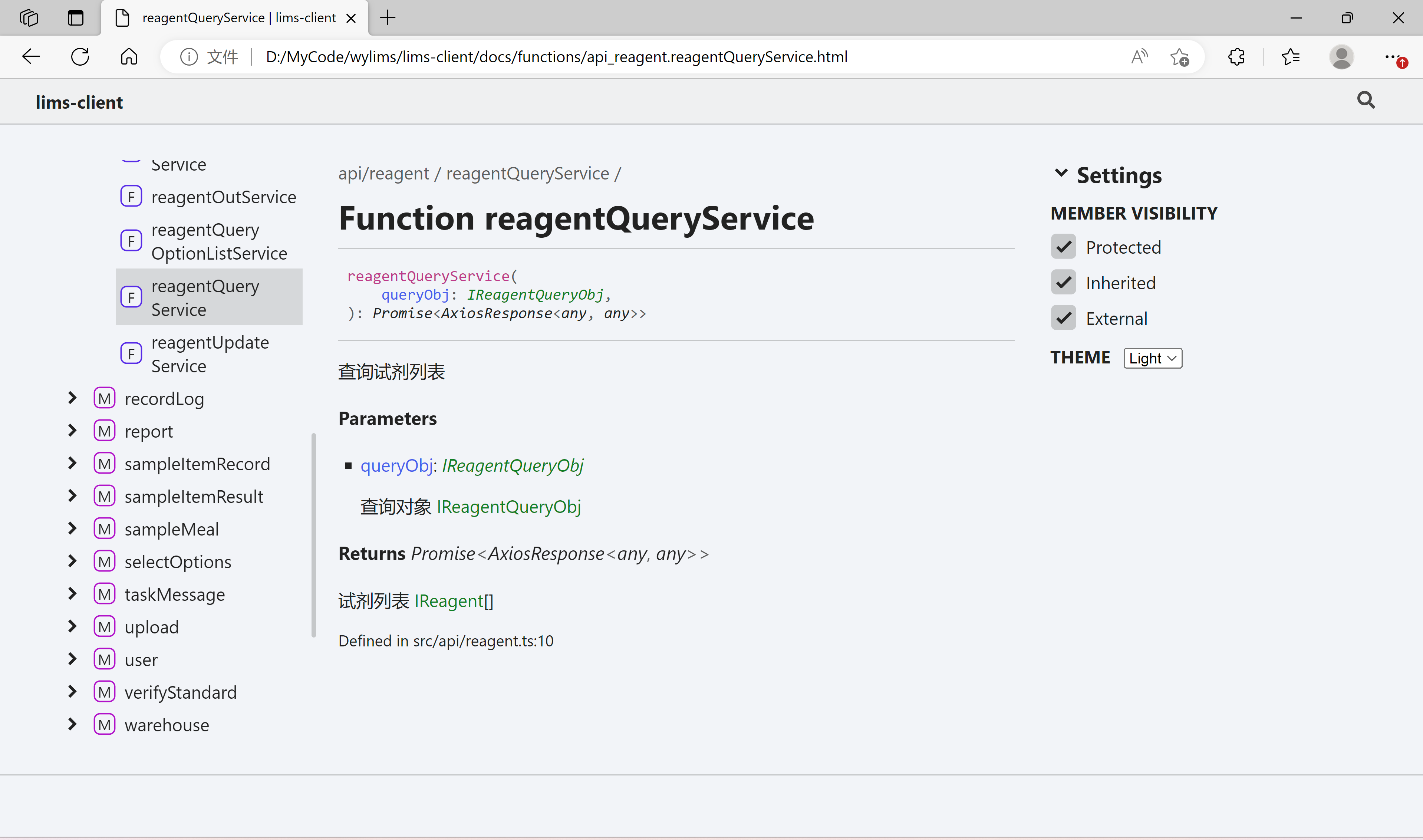
Task: Click the read aloud icon in address bar
Action: (x=1139, y=57)
